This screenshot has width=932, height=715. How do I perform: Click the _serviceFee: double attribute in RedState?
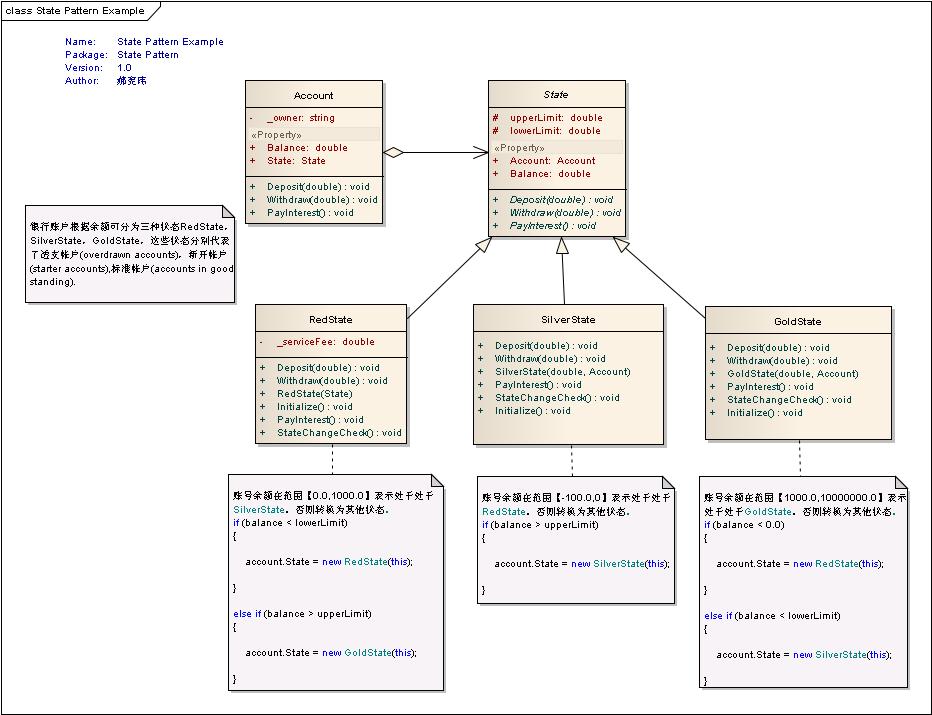coord(325,342)
